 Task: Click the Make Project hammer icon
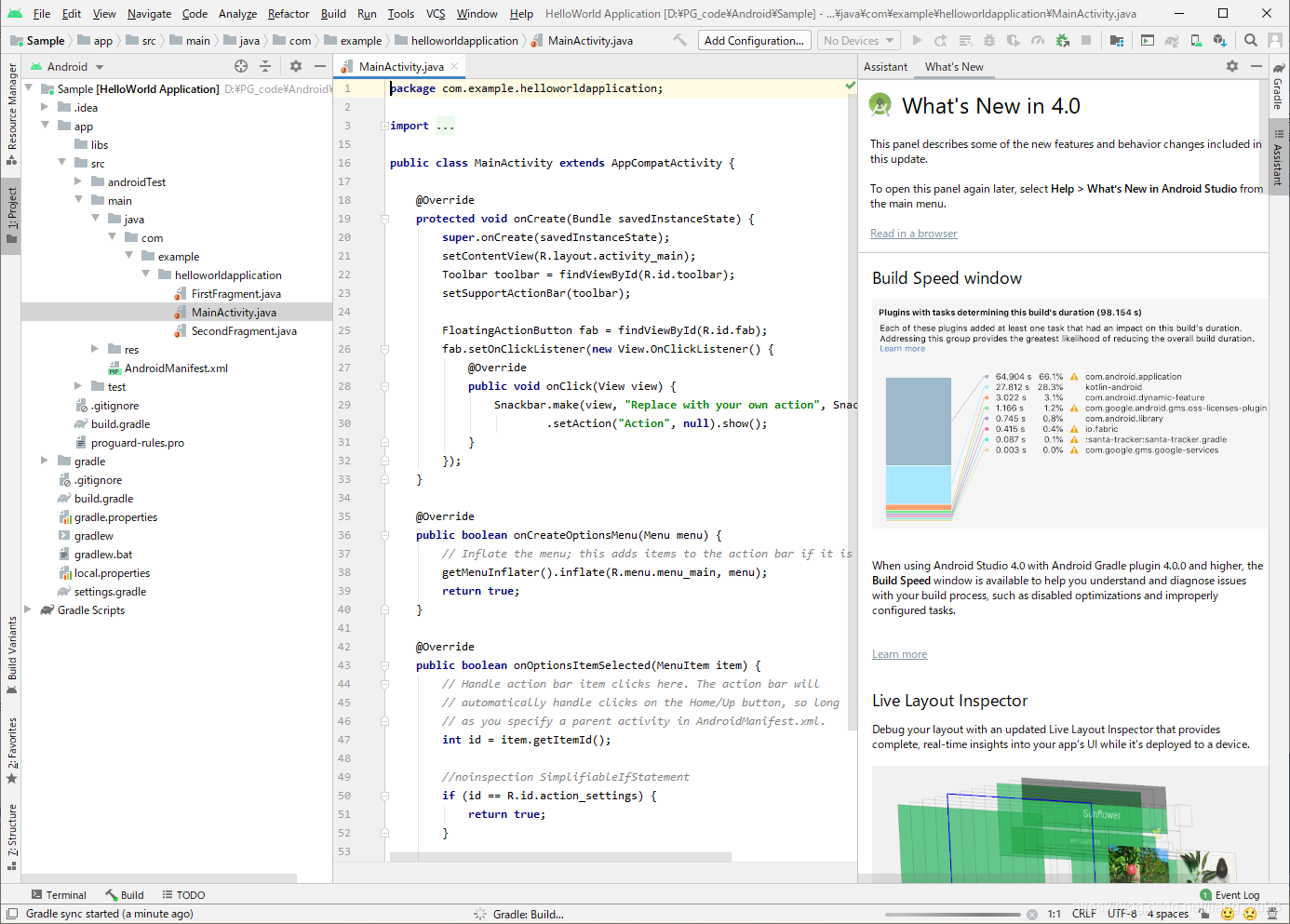[x=679, y=40]
